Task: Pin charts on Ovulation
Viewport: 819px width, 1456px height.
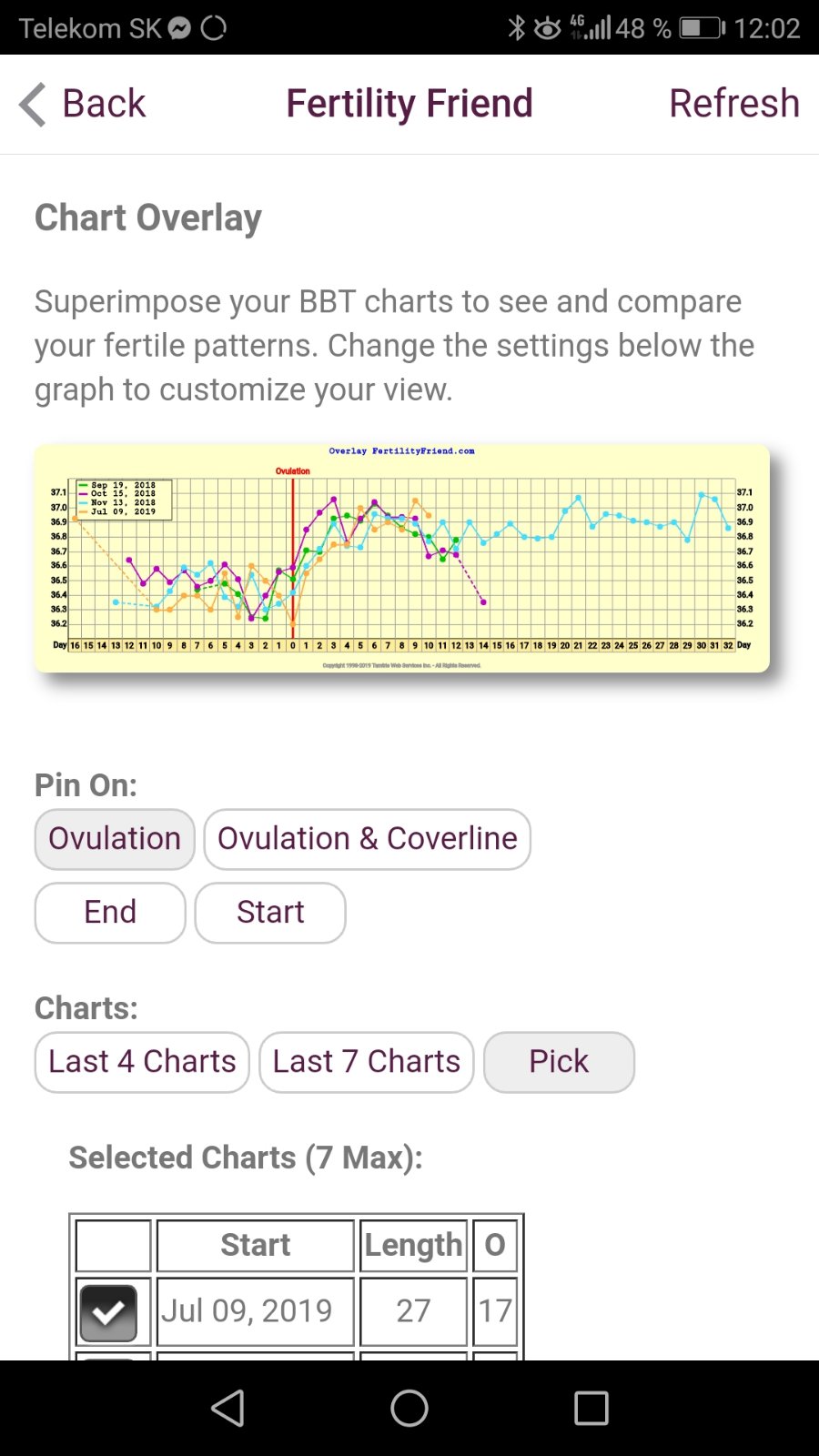Action: click(115, 839)
